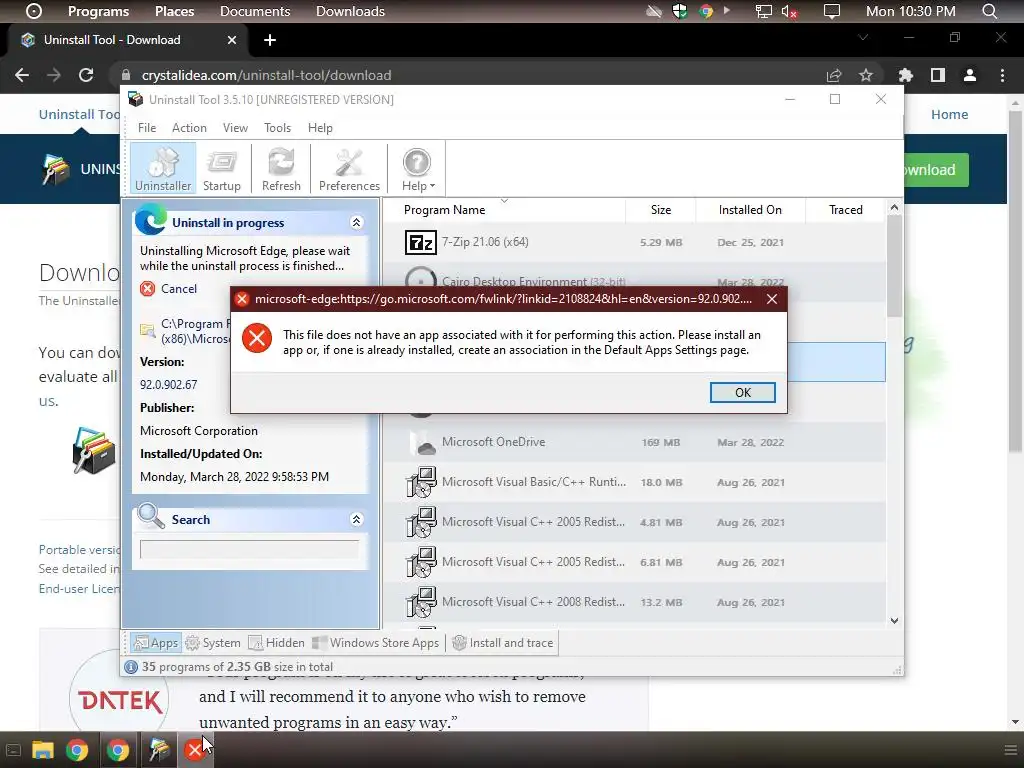Open the Chrome three-dot menu
The width and height of the screenshot is (1024, 768).
pos(1002,75)
